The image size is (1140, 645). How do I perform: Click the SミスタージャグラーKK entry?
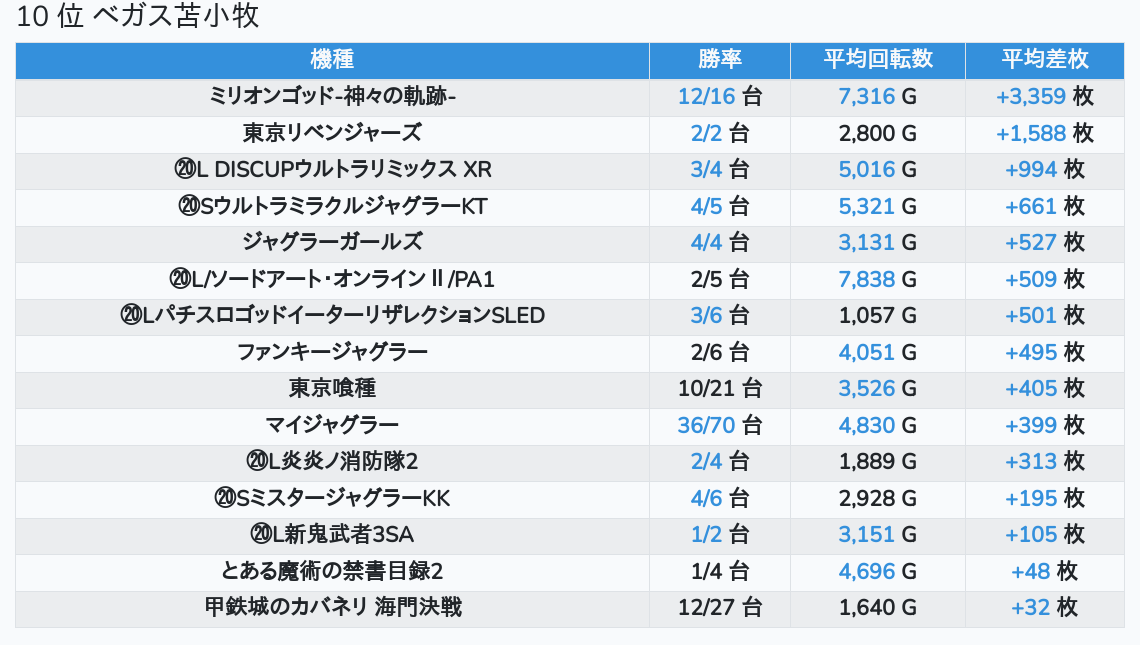(x=332, y=498)
